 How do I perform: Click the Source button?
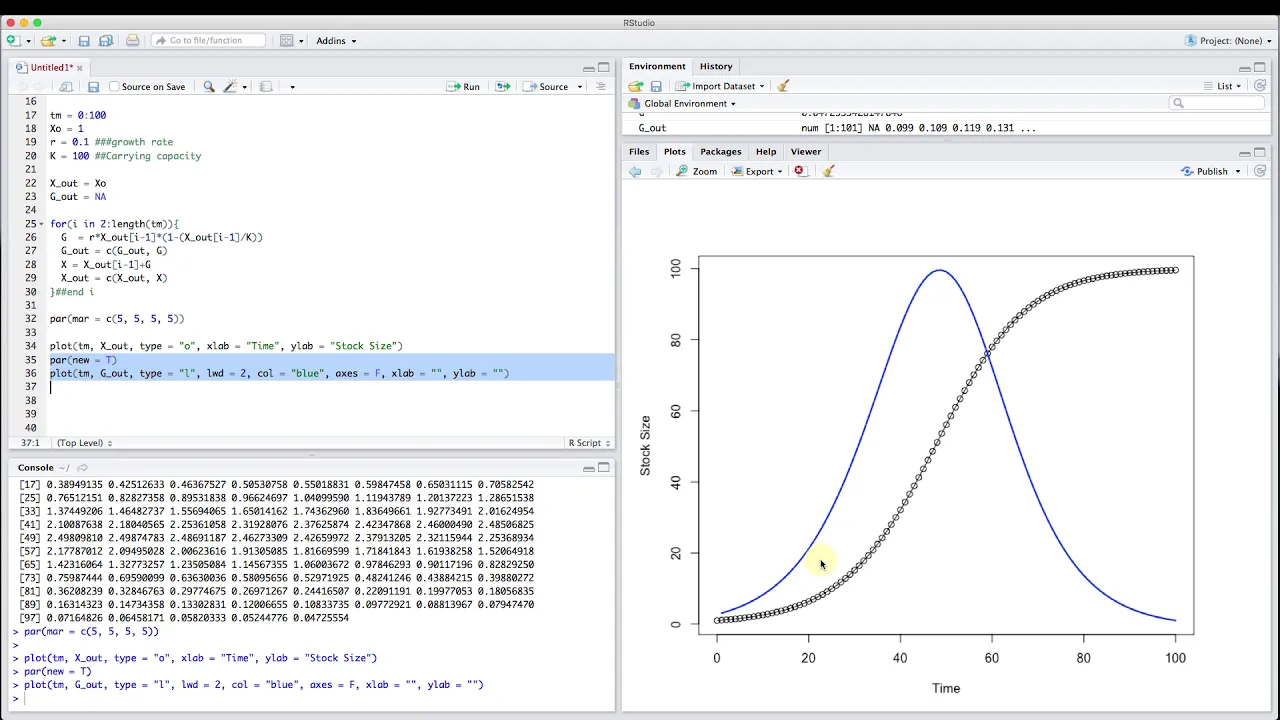(546, 87)
